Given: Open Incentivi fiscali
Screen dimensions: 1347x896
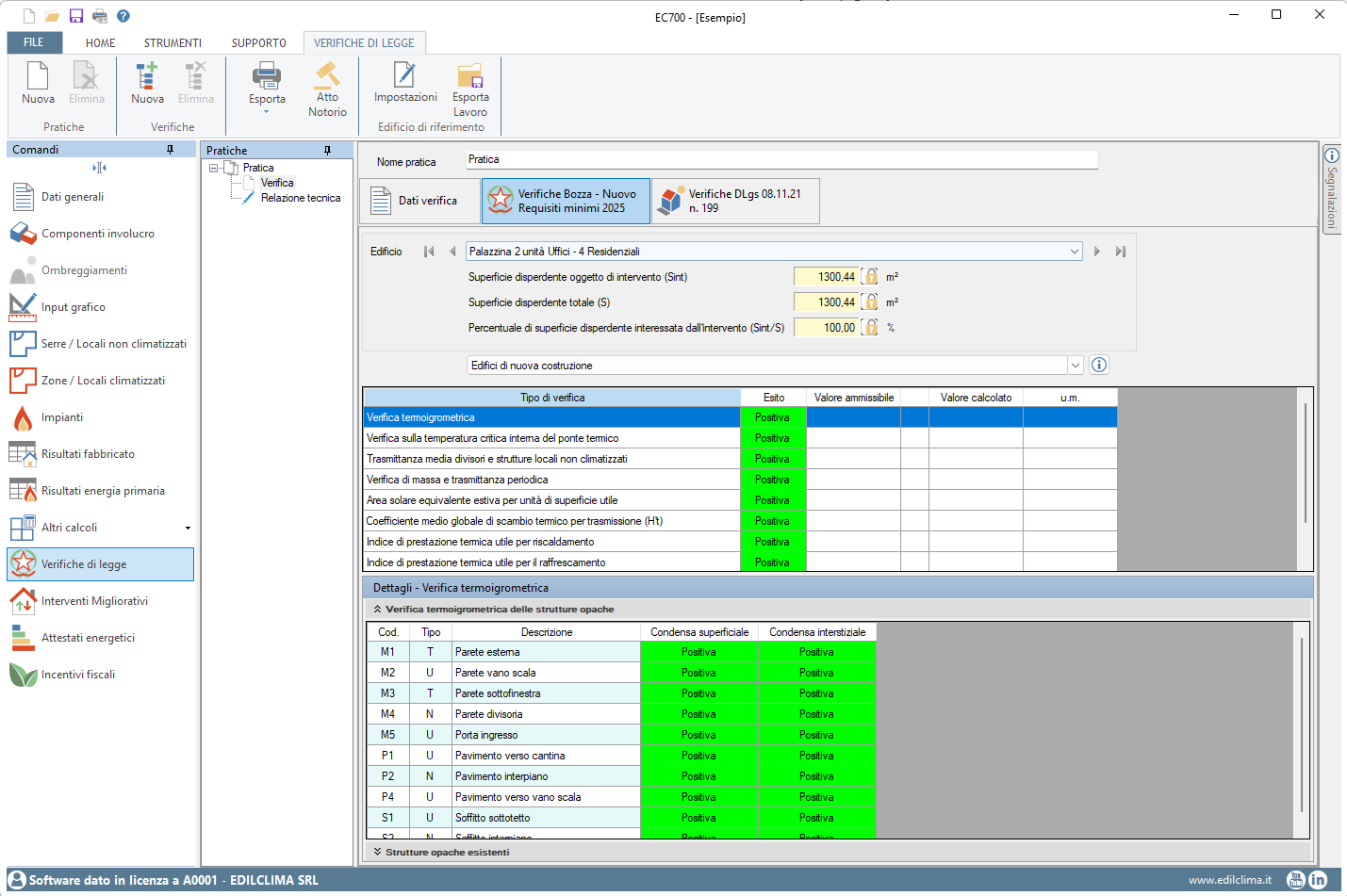Looking at the screenshot, I should 101,675.
